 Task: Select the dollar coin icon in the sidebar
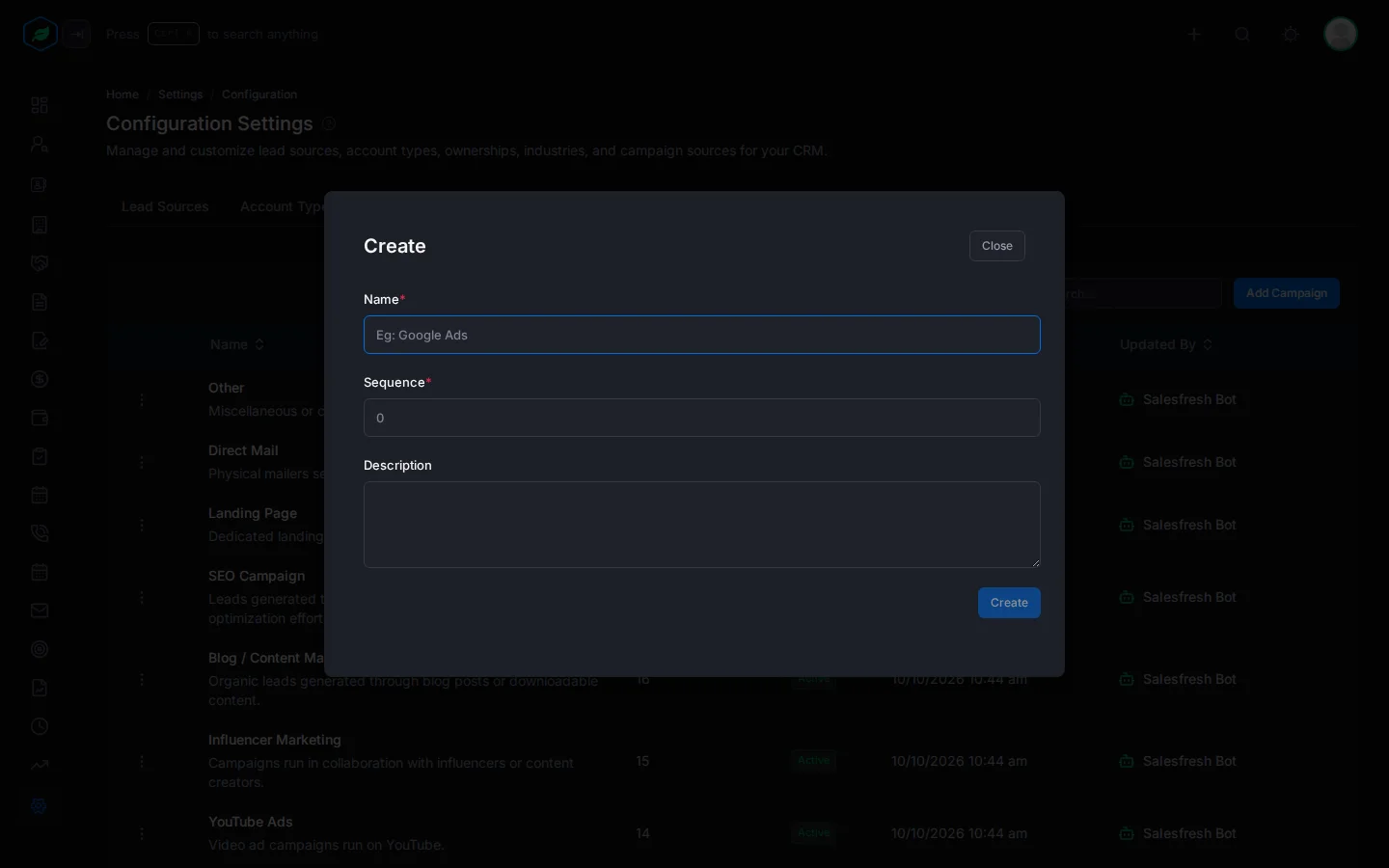pos(40,379)
